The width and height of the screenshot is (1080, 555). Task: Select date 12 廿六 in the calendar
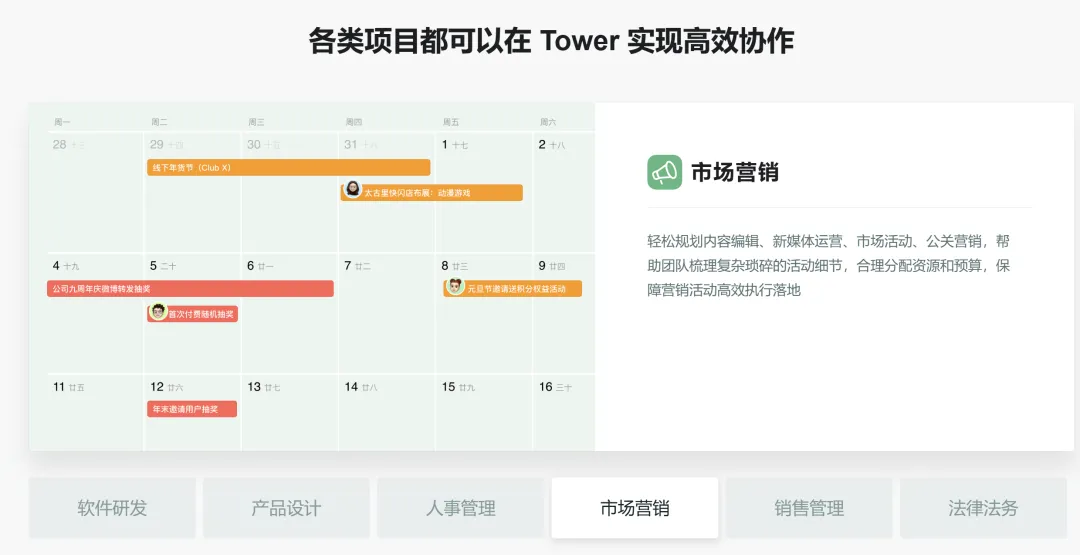coord(167,387)
